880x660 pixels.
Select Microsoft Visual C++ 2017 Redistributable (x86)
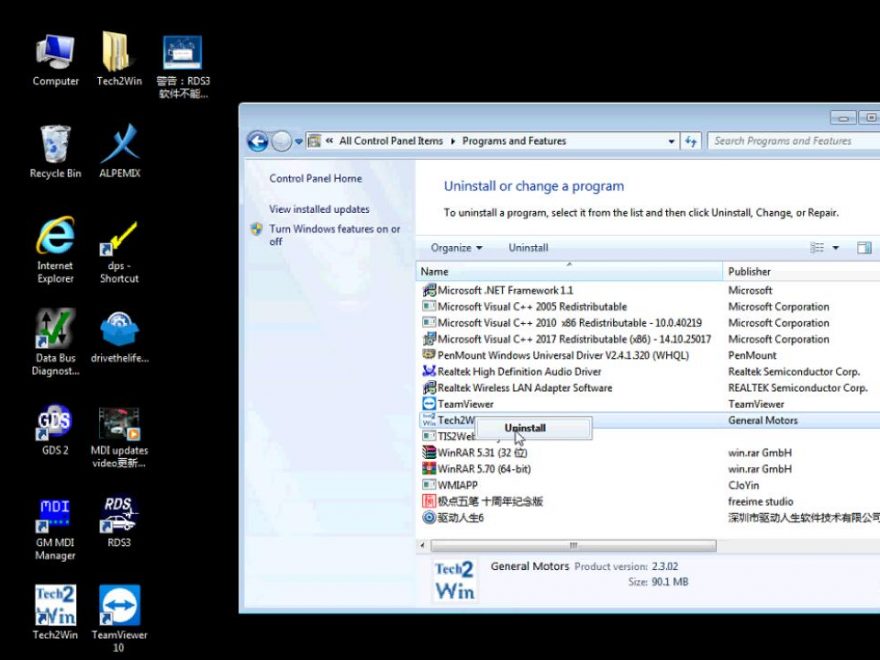[x=574, y=340]
